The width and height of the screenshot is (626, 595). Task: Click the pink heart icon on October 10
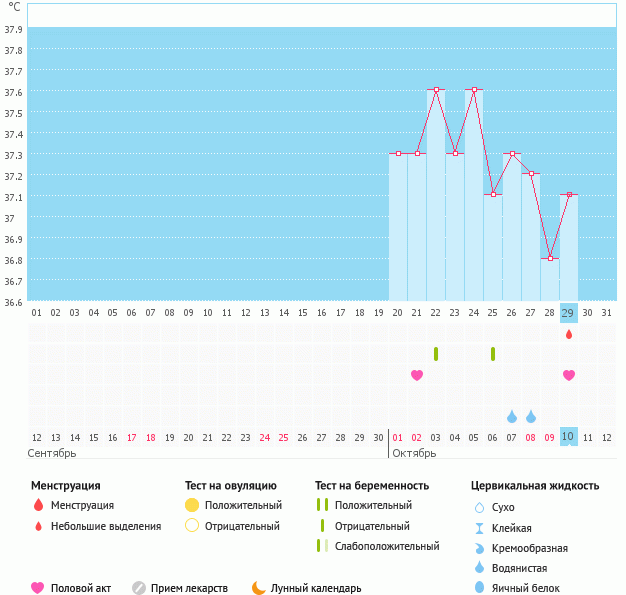coord(569,375)
